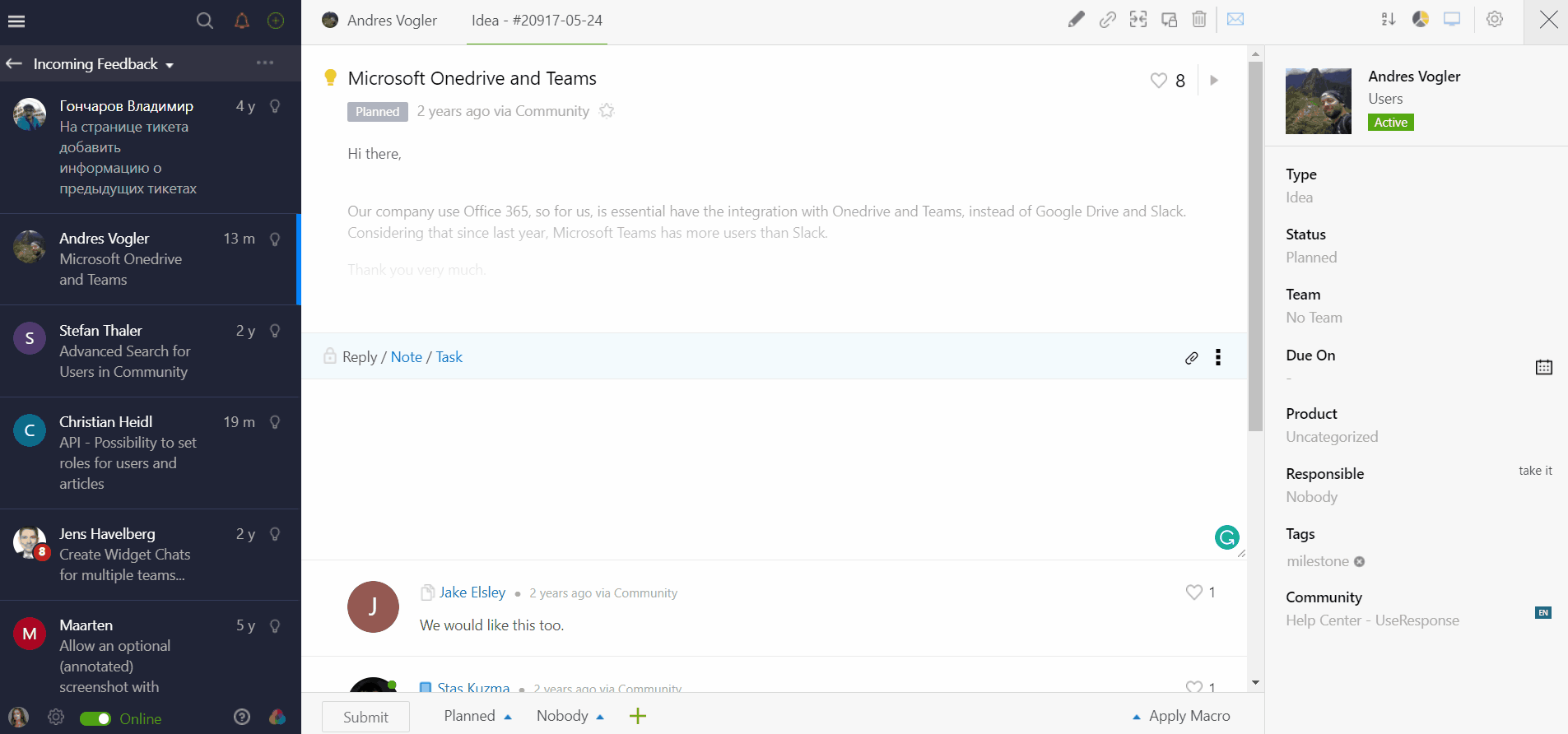Screen dimensions: 1568x734
Task: Click take it link for Responsible
Action: pyautogui.click(x=1535, y=471)
